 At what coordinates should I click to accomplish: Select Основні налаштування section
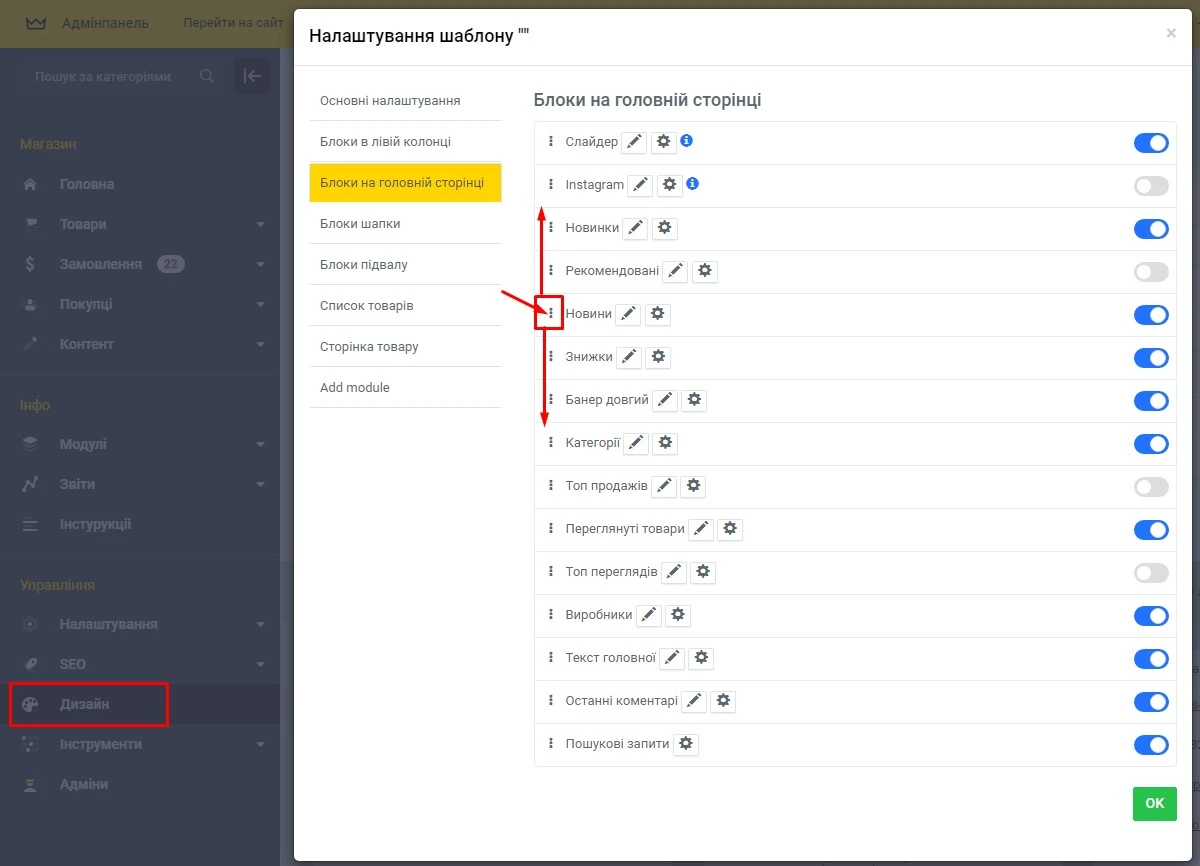[x=390, y=100]
